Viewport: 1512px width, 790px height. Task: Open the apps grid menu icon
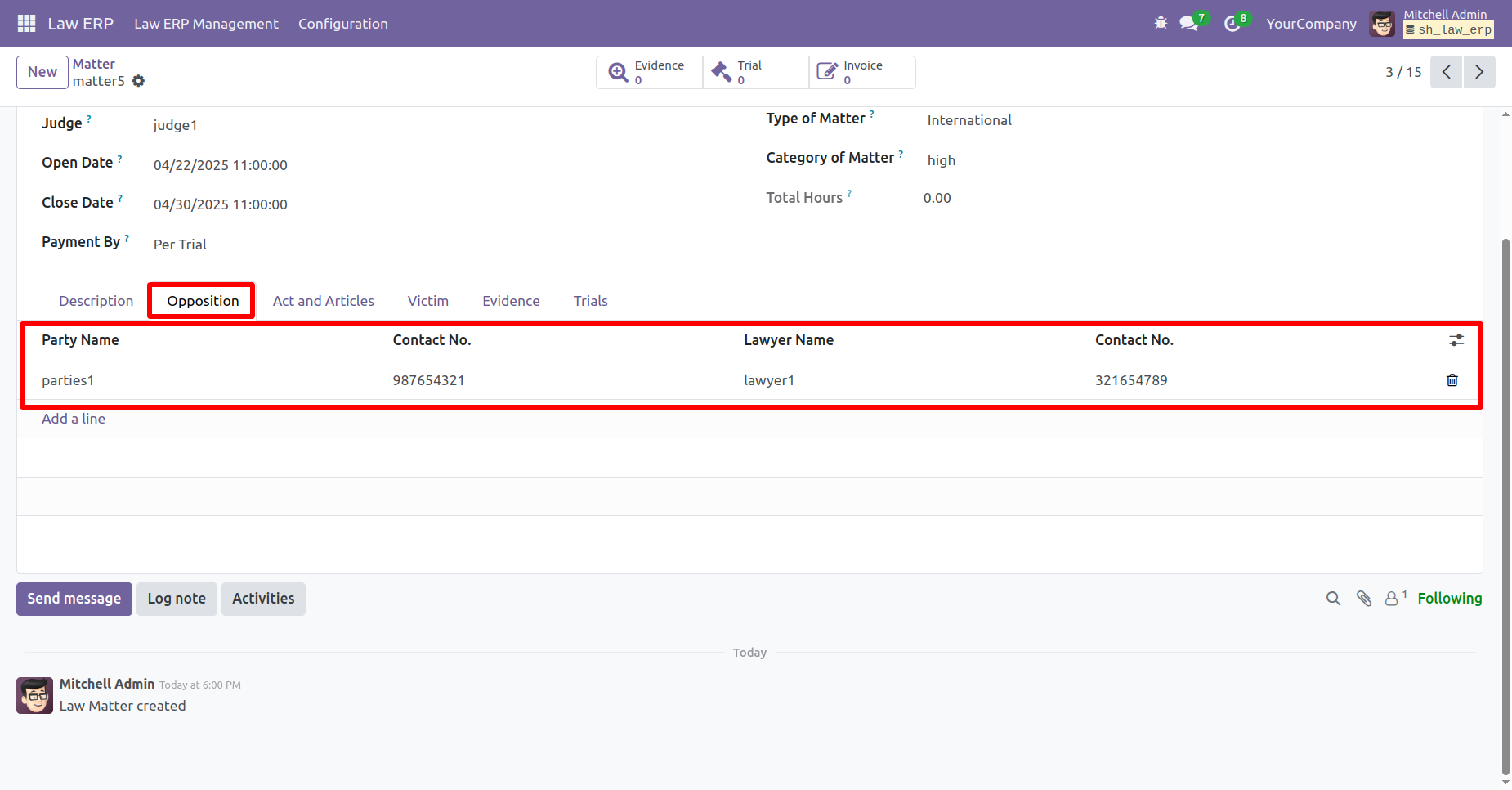tap(26, 24)
